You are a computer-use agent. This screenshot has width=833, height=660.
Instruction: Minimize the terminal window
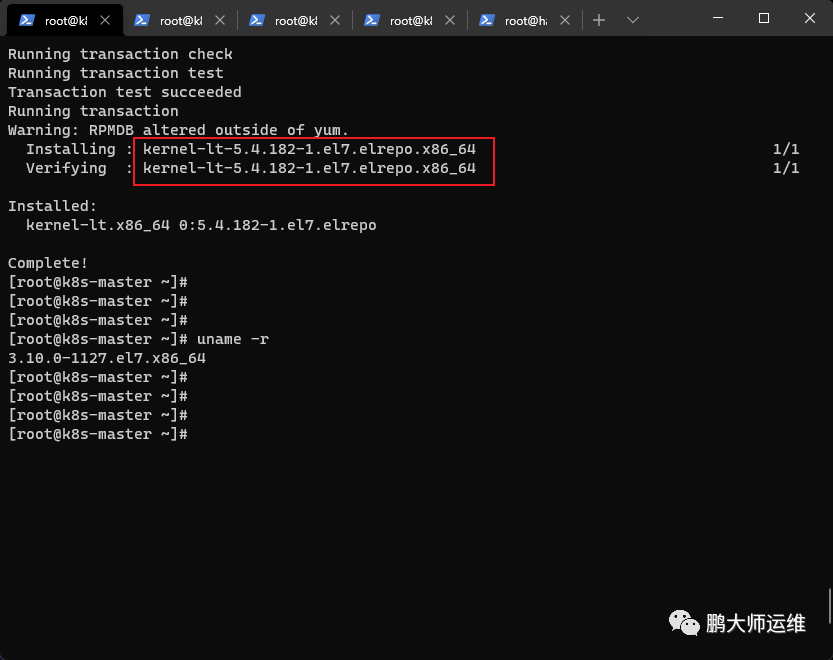(718, 19)
